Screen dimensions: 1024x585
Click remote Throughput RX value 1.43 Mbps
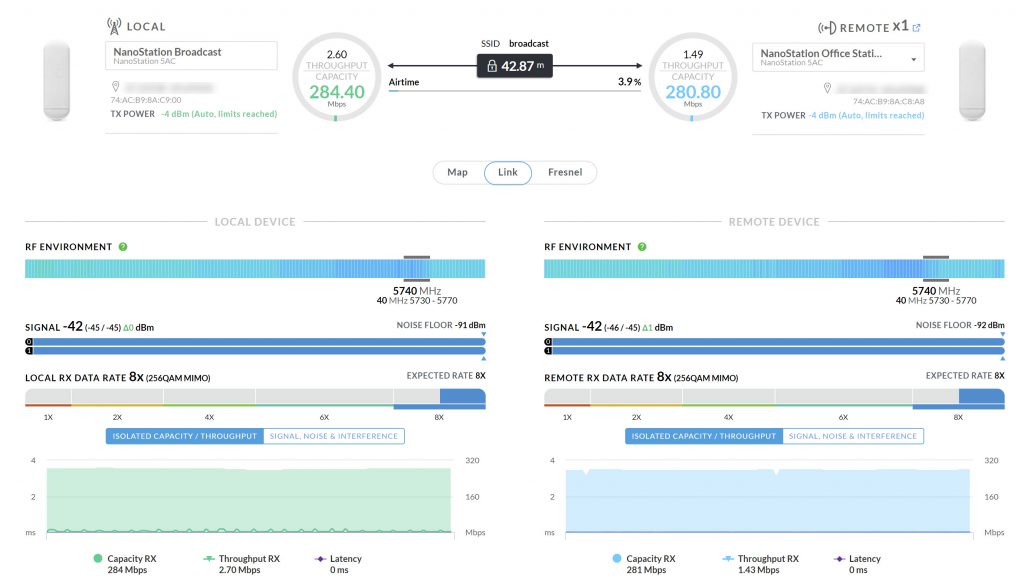(759, 570)
